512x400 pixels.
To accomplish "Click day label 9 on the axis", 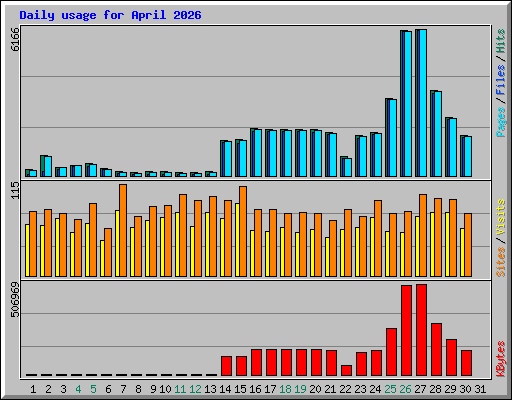I will [x=153, y=389].
